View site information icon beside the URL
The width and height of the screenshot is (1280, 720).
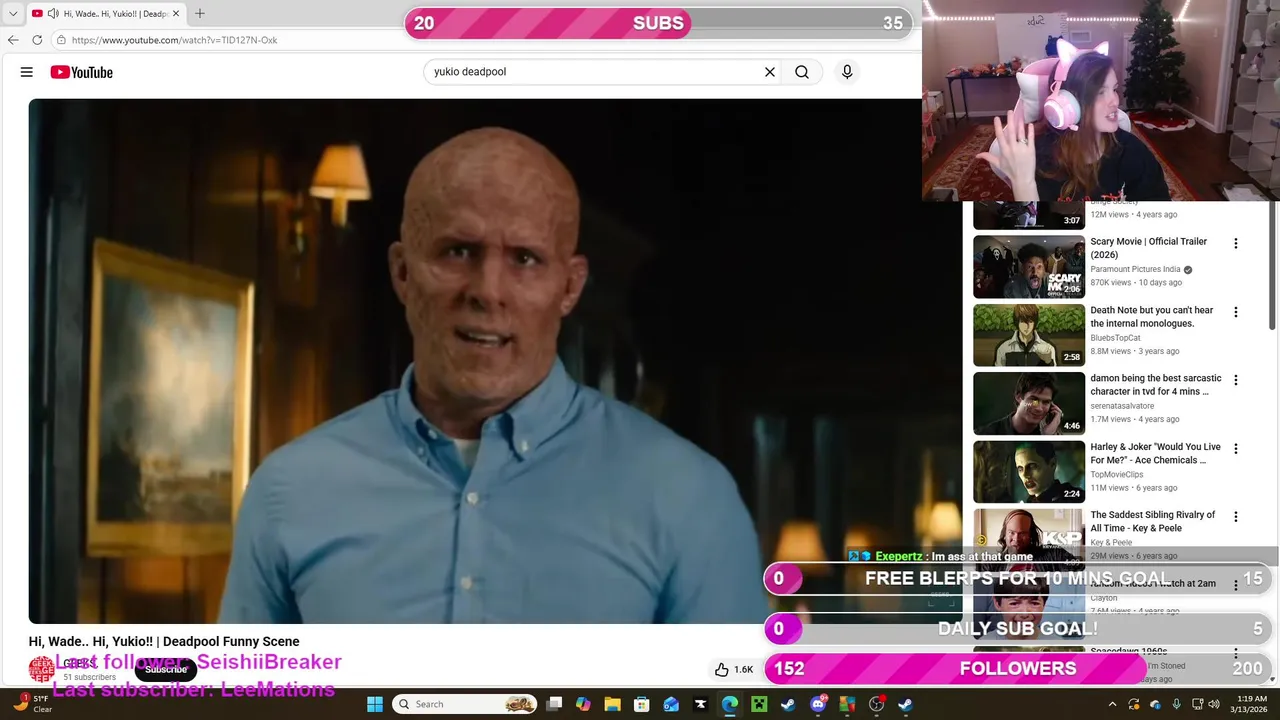click(x=61, y=40)
